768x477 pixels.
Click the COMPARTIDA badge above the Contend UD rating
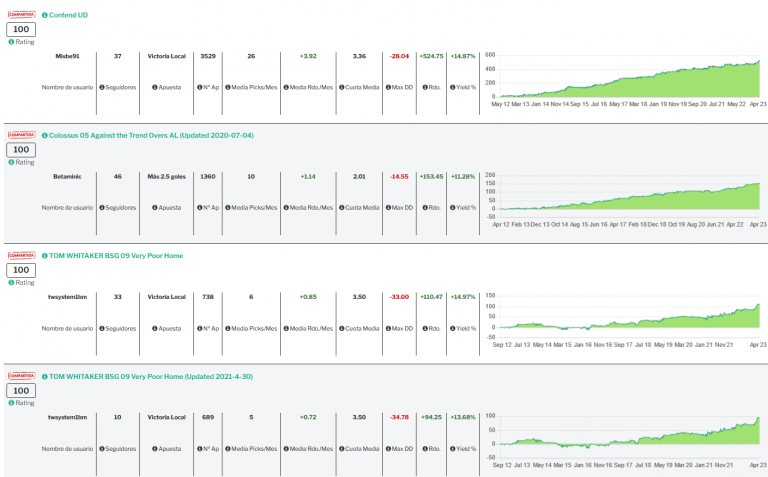(x=21, y=15)
